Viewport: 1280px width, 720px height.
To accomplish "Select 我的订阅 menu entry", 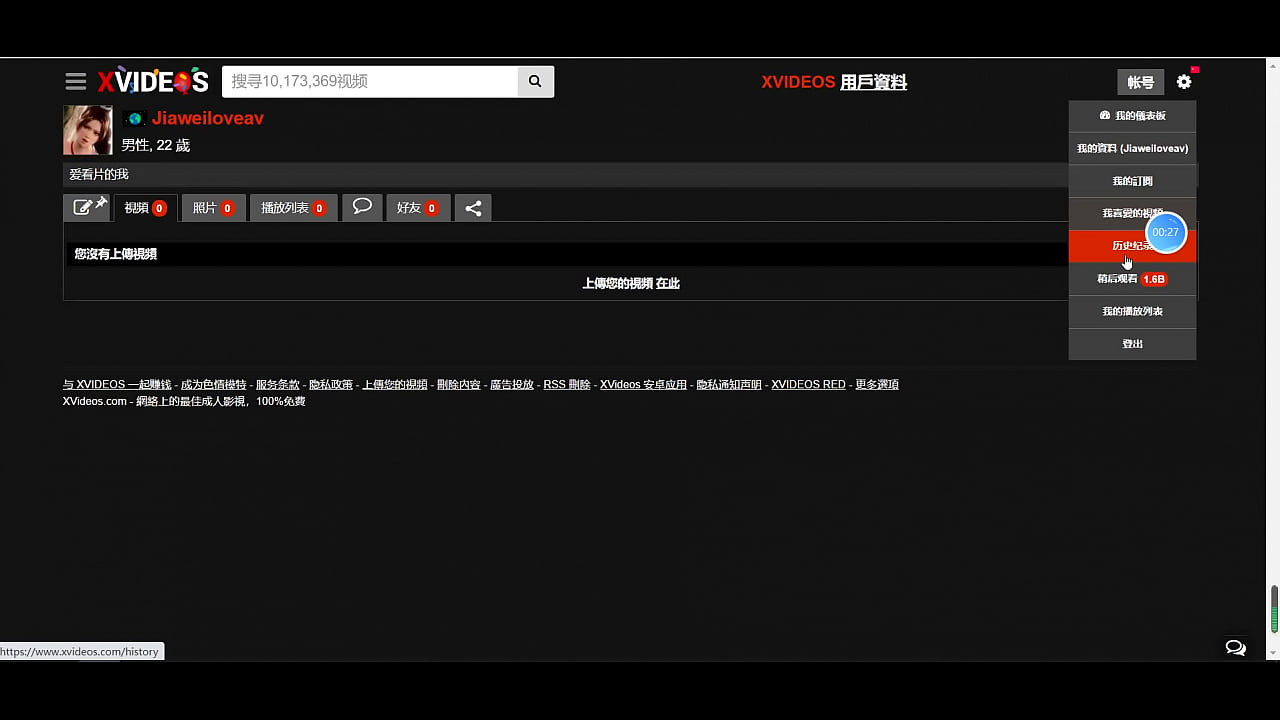I will (x=1132, y=181).
